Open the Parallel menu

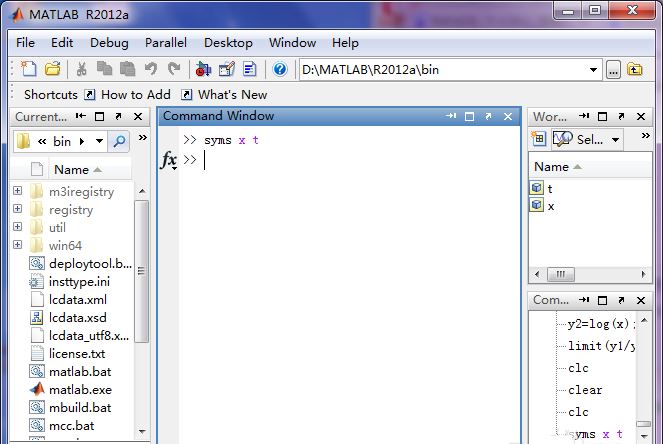tap(166, 43)
